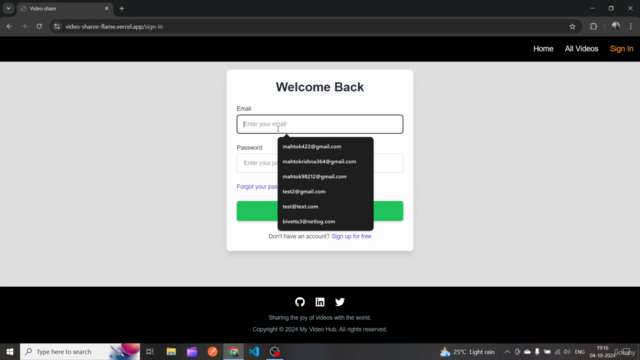The width and height of the screenshot is (640, 360).
Task: Open a new browser tab with plus
Action: [x=122, y=8]
